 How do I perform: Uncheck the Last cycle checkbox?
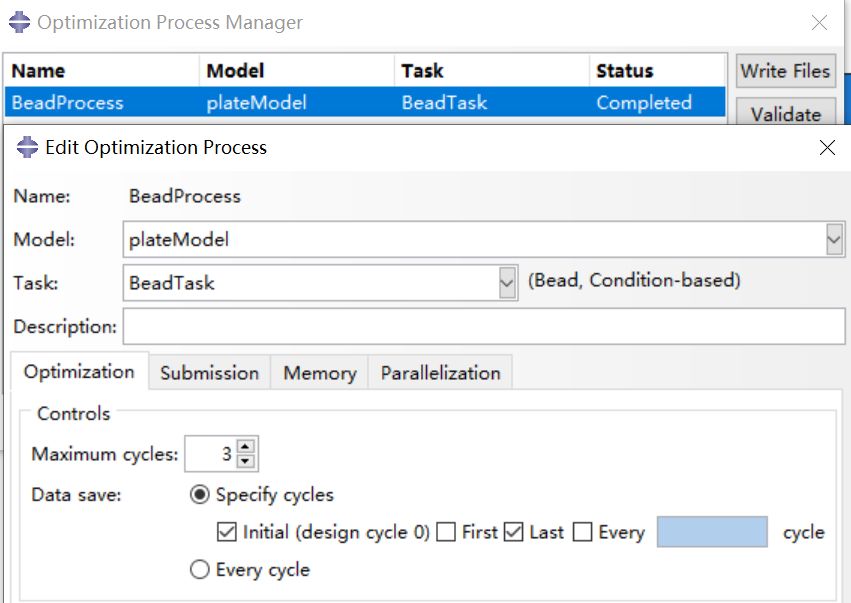coord(514,532)
